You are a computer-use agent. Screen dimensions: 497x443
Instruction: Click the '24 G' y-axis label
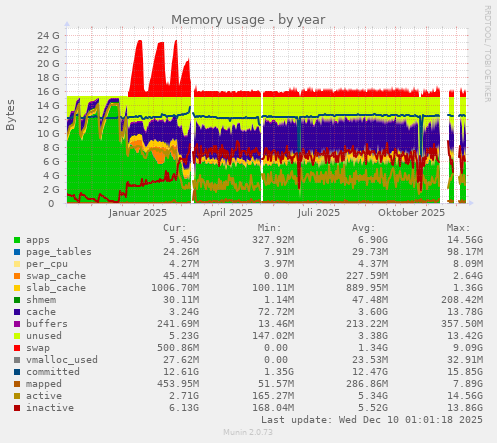(48, 35)
